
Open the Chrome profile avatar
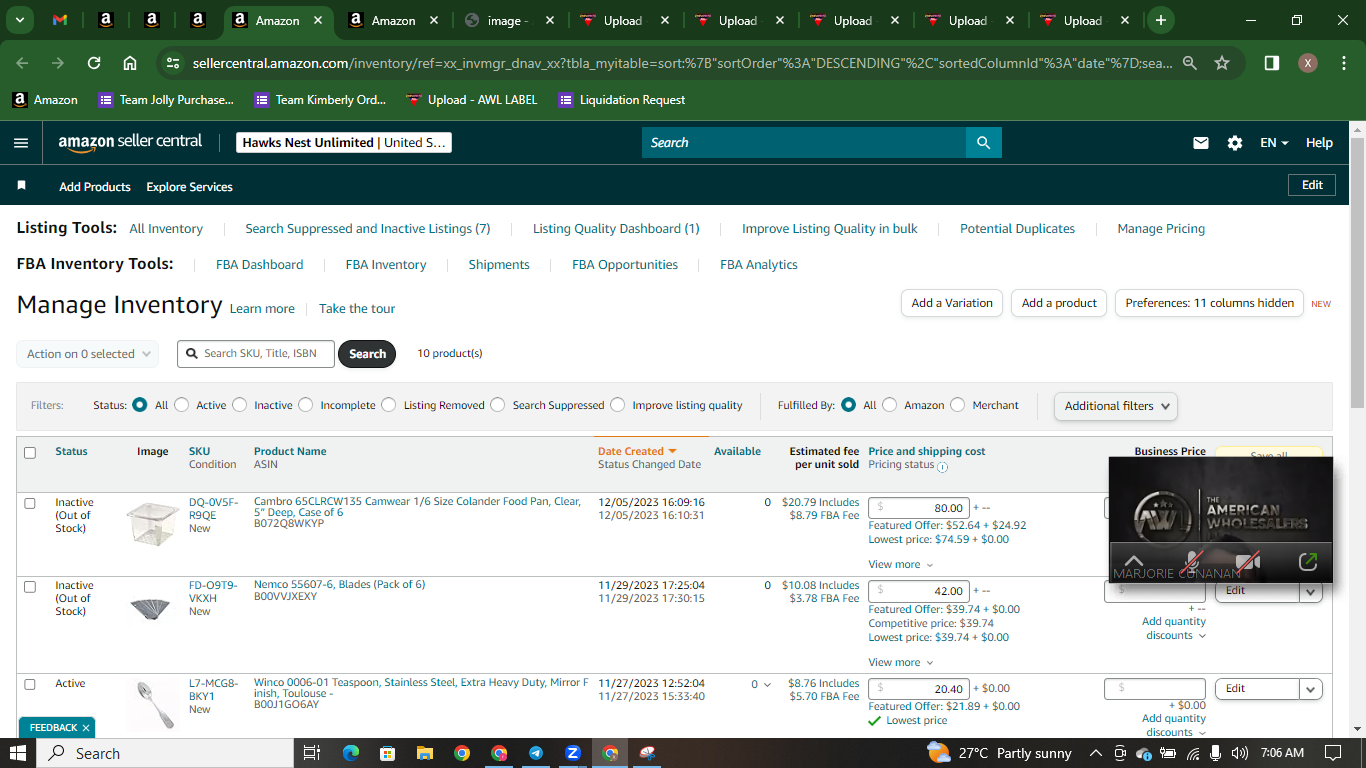[1308, 63]
